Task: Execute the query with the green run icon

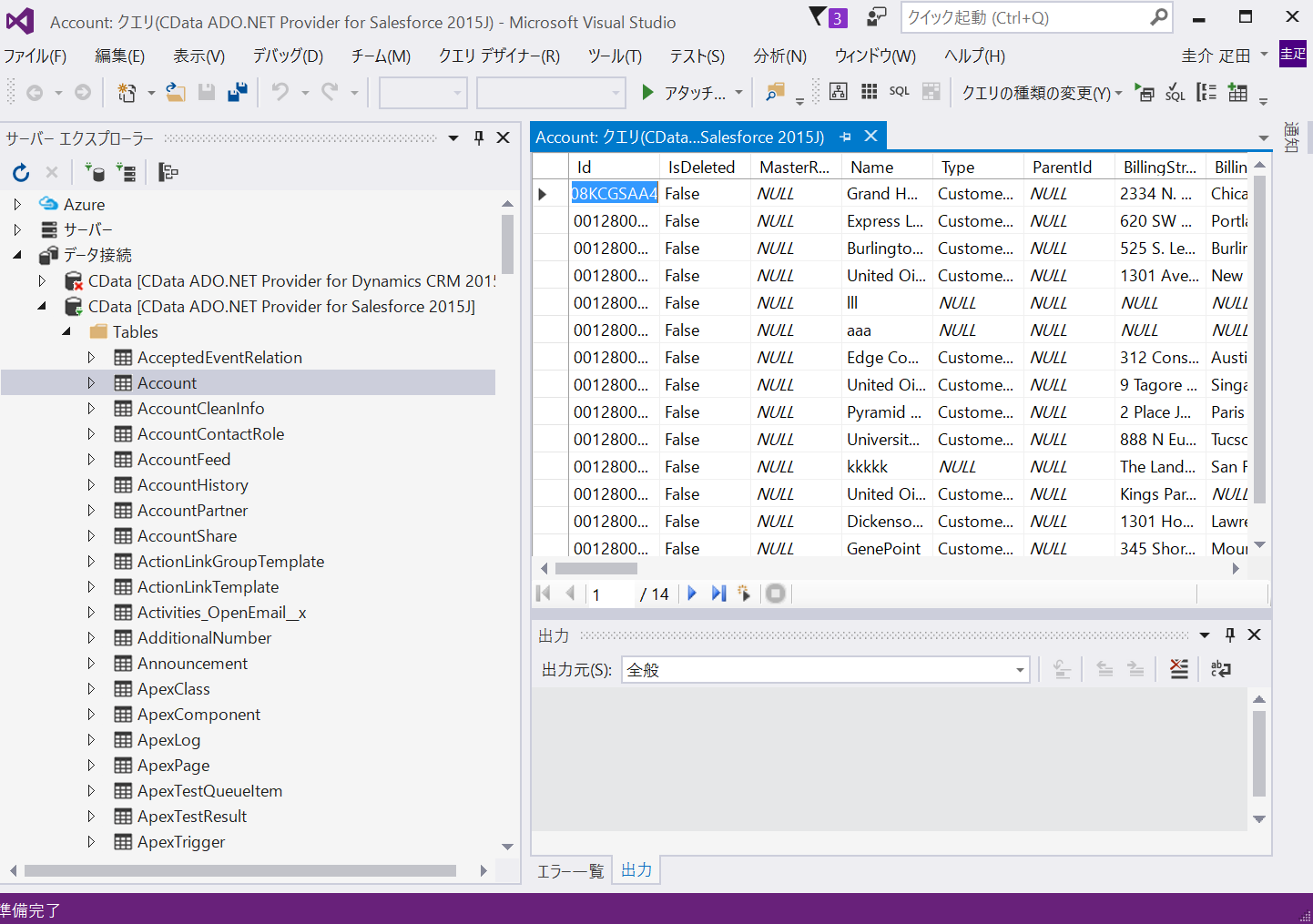Action: pyautogui.click(x=1145, y=92)
